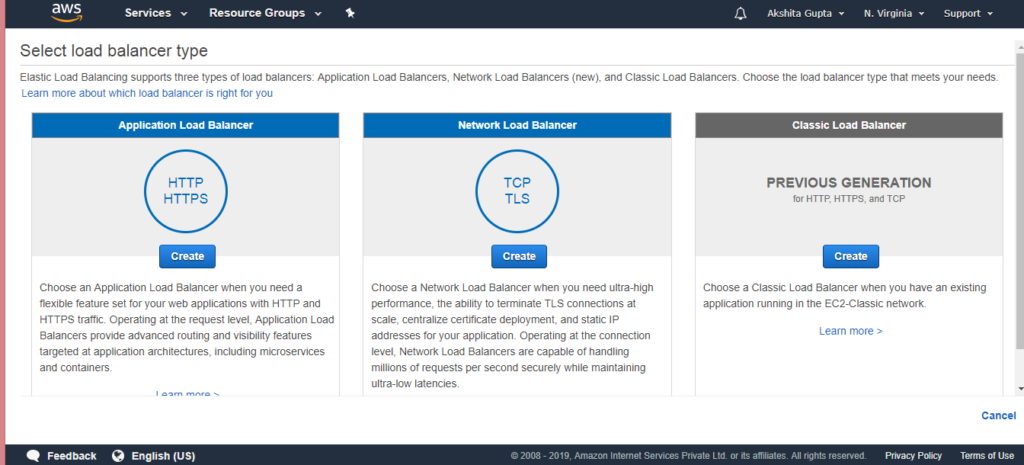Click the PREVIOUS GENERATION text

(849, 183)
